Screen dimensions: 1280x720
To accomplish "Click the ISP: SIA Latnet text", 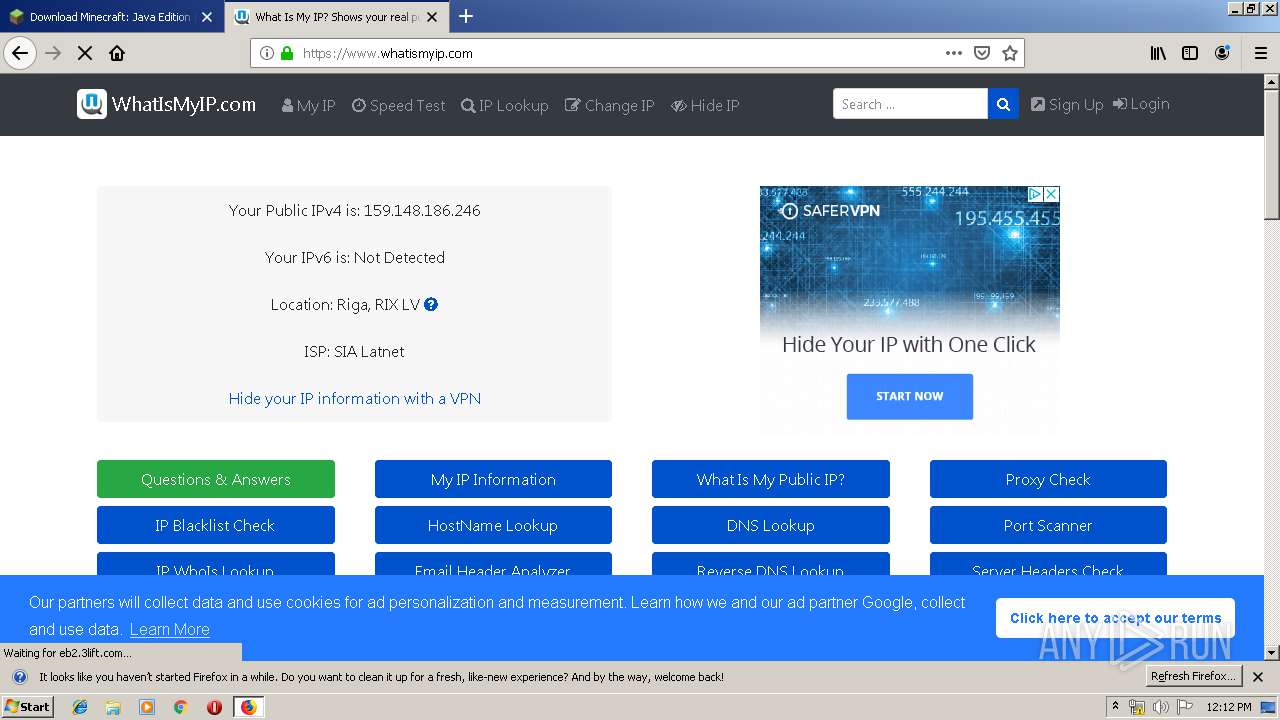I will pyautogui.click(x=354, y=351).
